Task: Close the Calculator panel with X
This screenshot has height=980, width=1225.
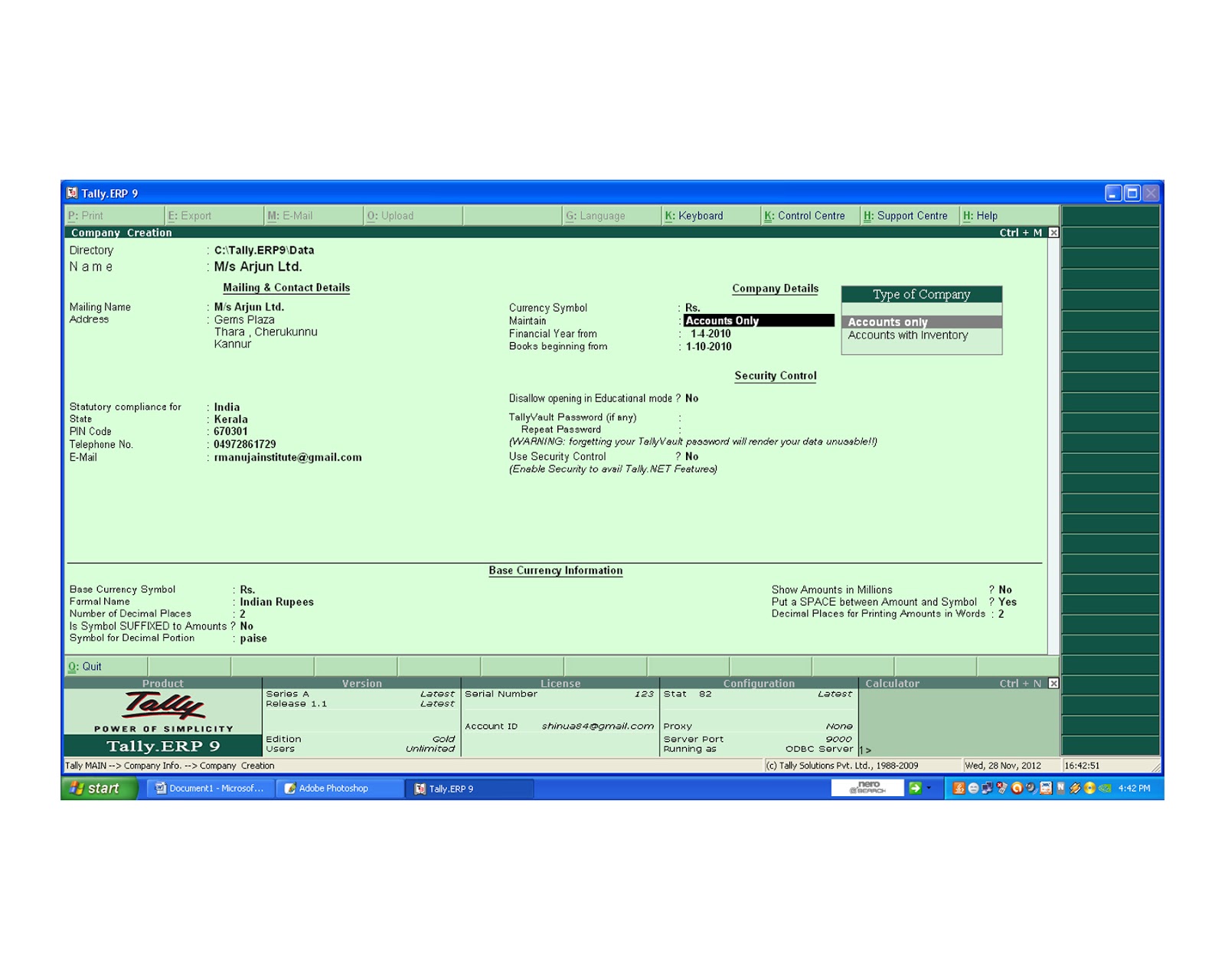Action: 1053,684
